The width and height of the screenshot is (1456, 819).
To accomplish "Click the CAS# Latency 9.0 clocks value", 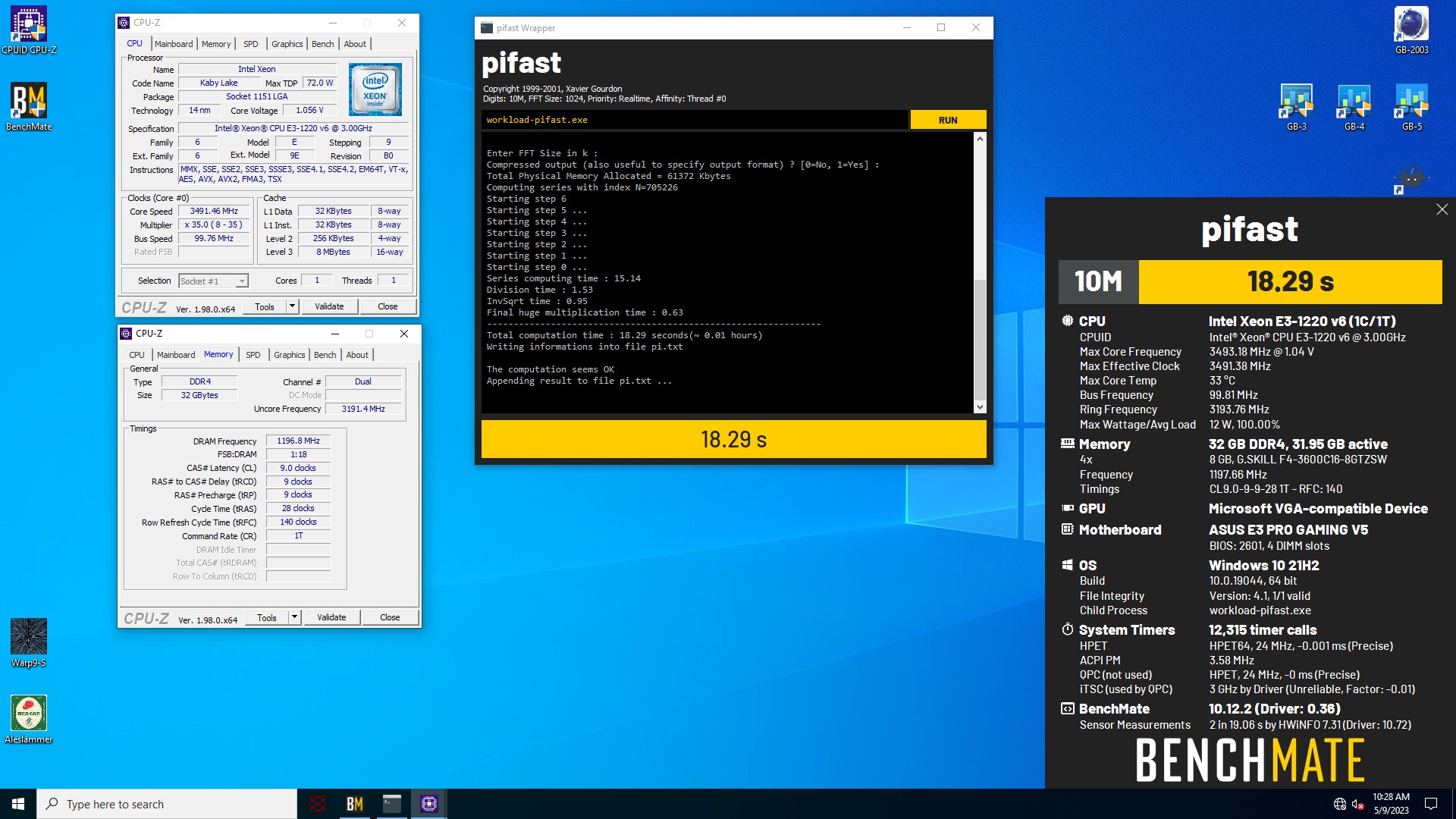I will tap(298, 468).
